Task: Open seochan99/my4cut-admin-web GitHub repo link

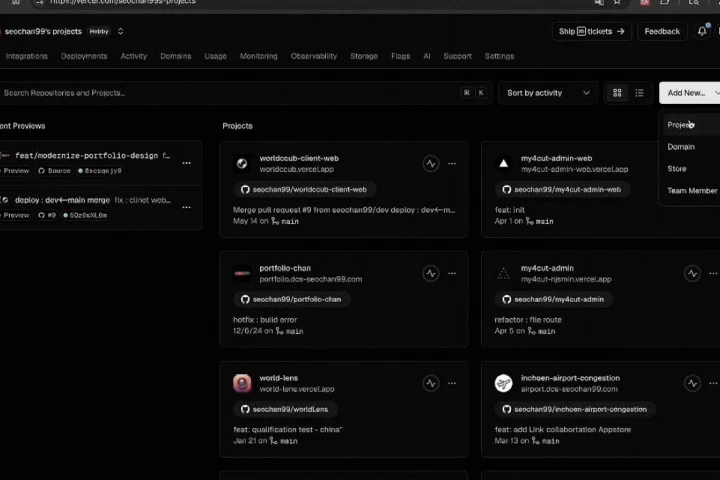Action: pyautogui.click(x=562, y=189)
